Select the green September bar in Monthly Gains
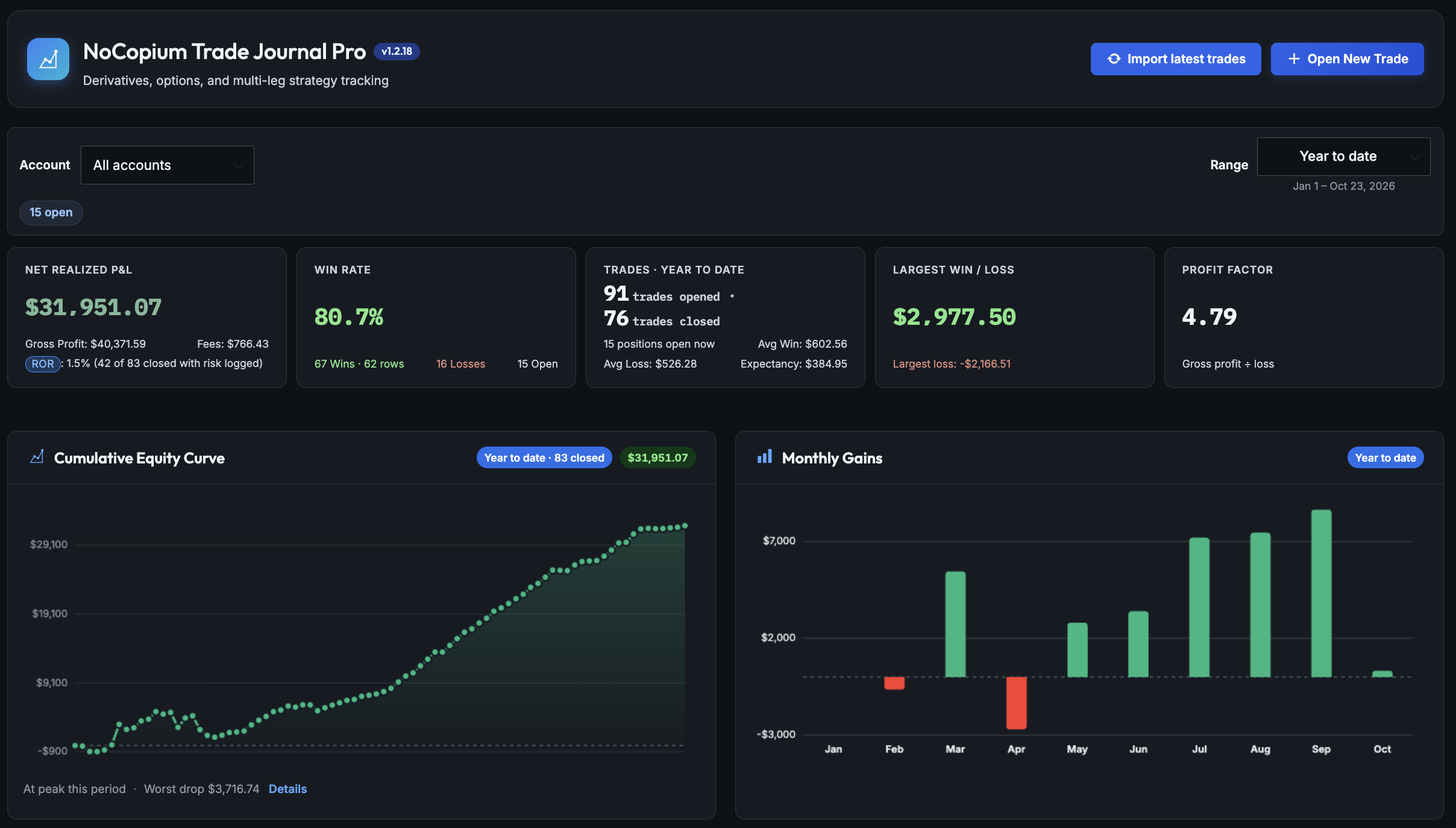1456x828 pixels. 1321,594
